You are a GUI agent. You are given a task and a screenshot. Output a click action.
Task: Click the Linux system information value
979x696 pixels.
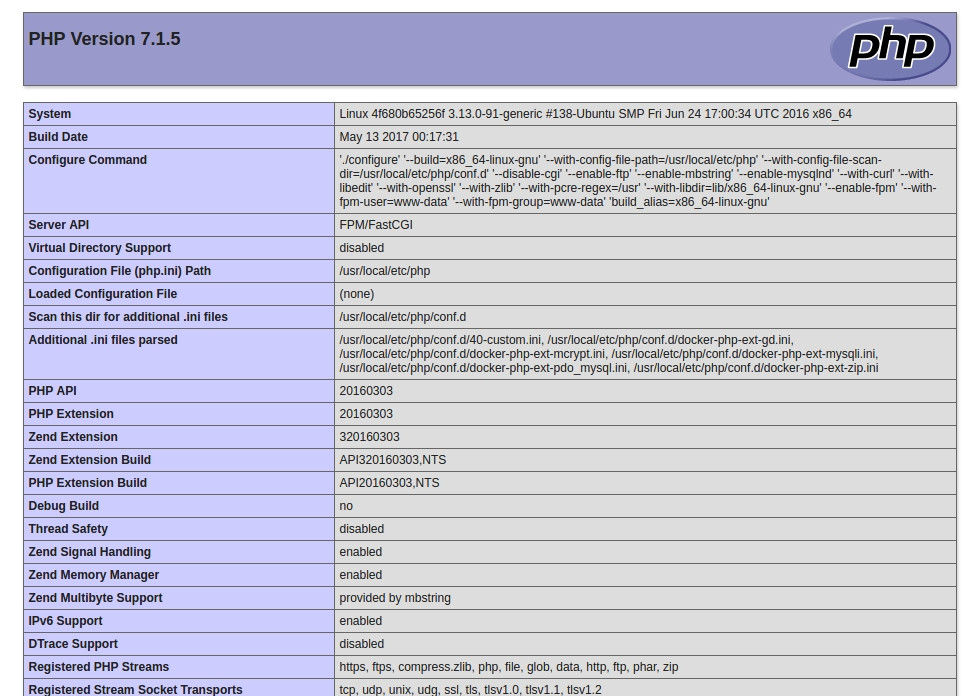click(x=595, y=114)
